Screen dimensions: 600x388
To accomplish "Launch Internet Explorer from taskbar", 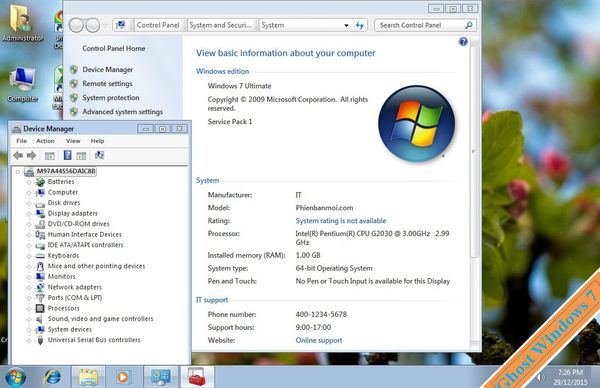I will coord(52,377).
